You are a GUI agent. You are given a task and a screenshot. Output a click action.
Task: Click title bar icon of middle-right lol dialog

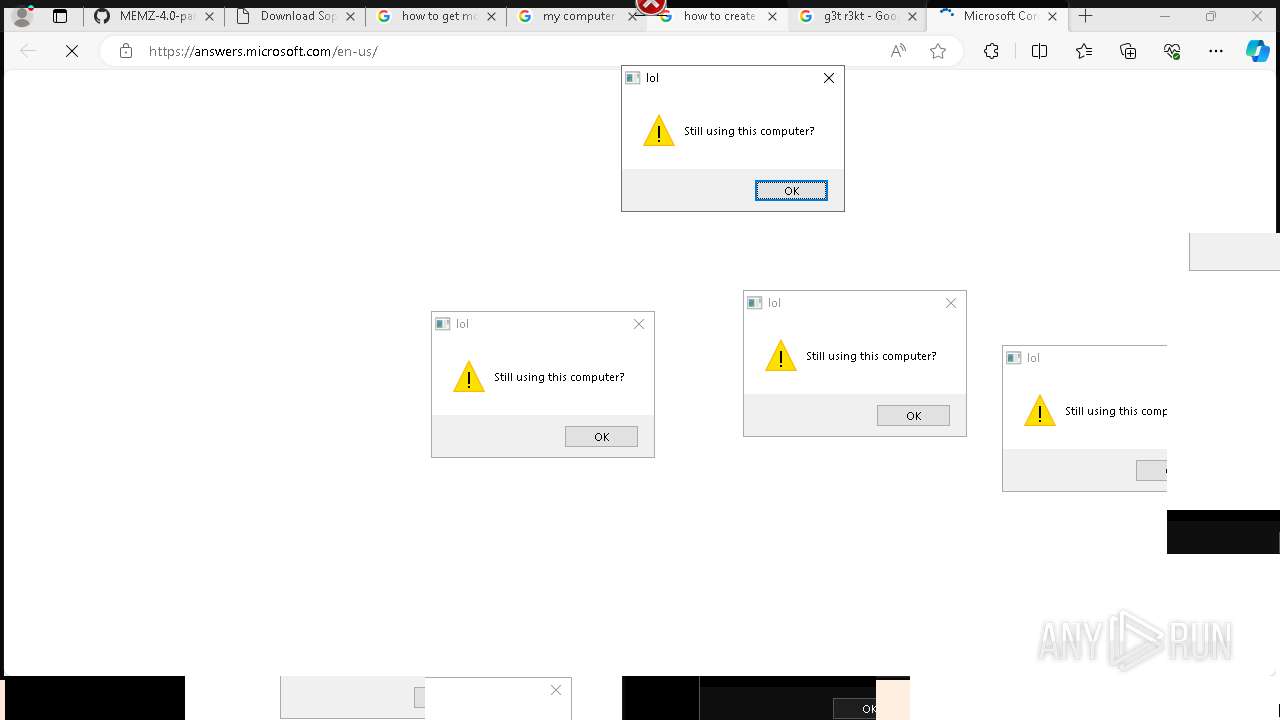tap(755, 303)
